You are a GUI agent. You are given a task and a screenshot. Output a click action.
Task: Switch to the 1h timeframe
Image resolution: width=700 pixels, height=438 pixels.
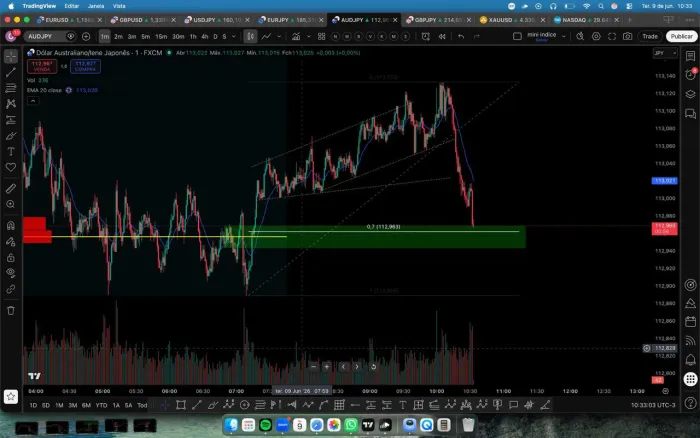coord(193,36)
